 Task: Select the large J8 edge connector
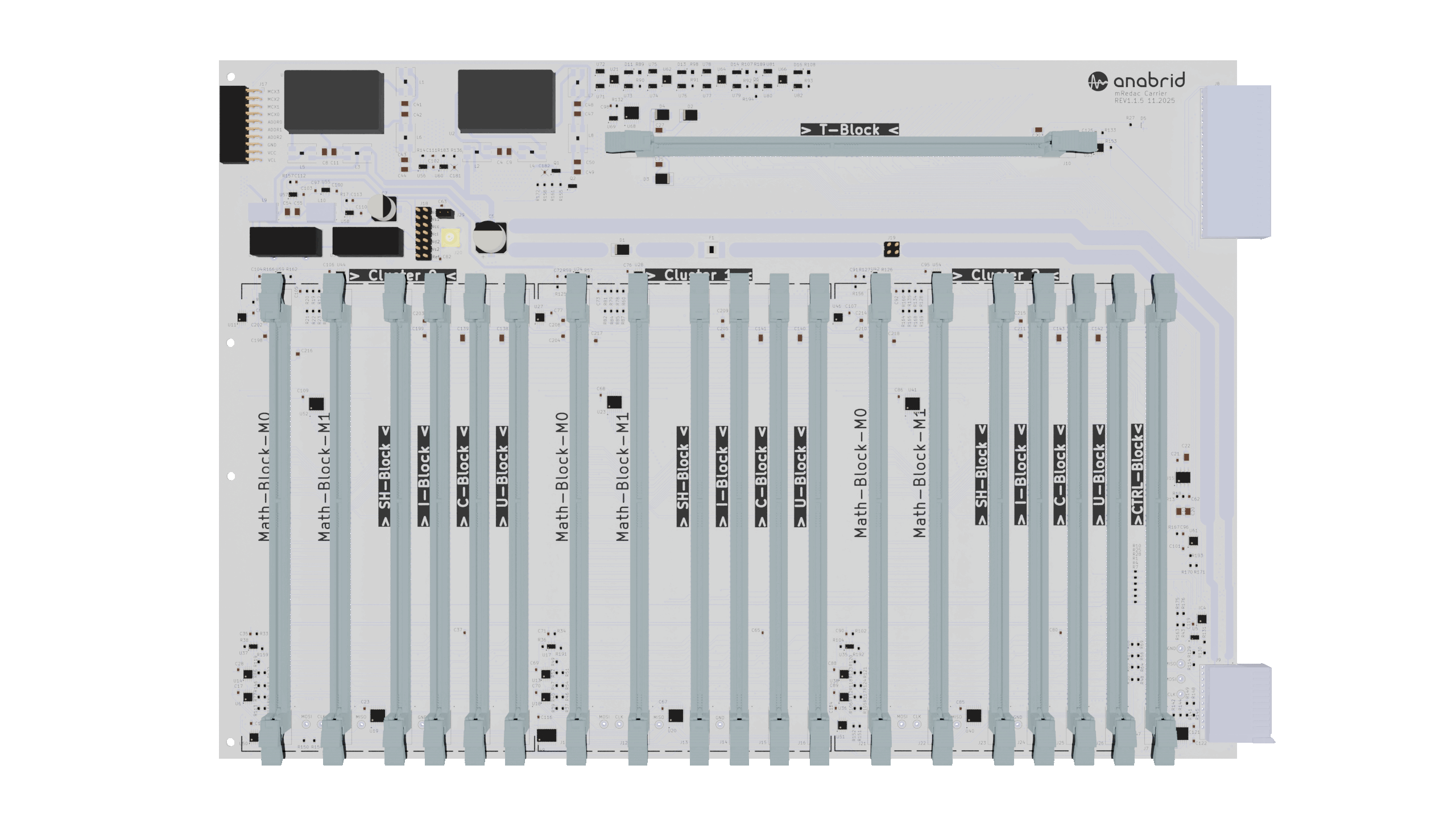point(1235,162)
